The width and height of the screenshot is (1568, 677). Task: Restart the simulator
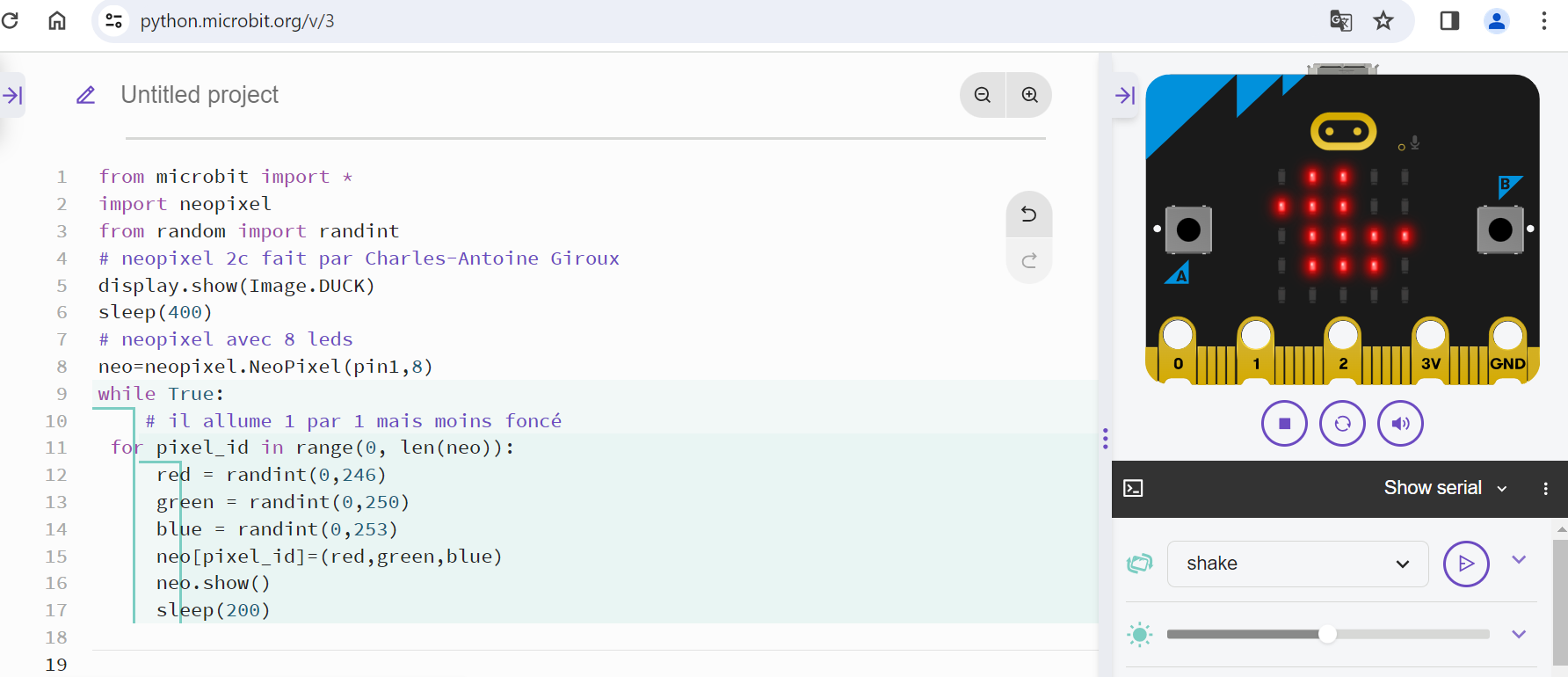[1342, 424]
